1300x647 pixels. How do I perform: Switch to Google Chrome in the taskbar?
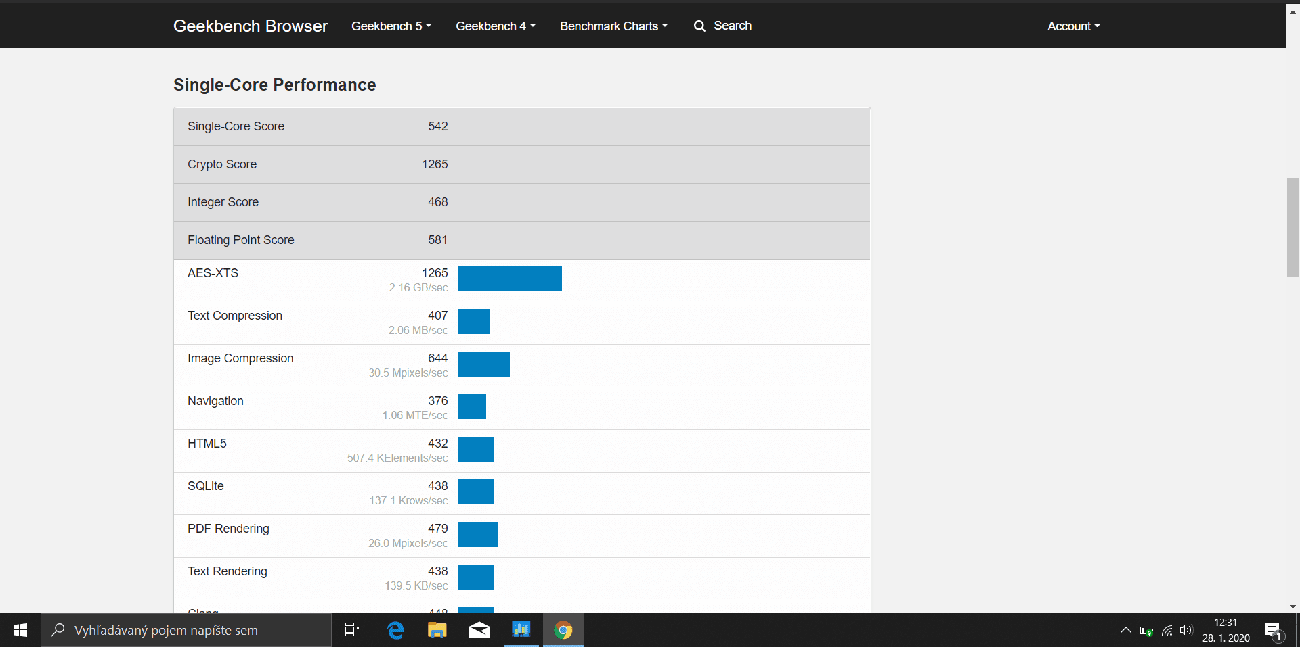tap(563, 630)
